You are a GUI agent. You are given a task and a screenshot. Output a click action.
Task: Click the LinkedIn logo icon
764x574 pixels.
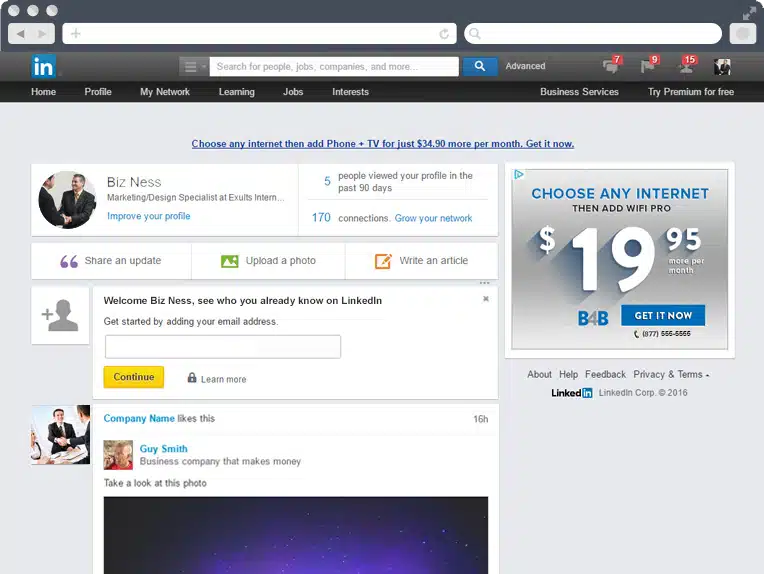[43, 66]
